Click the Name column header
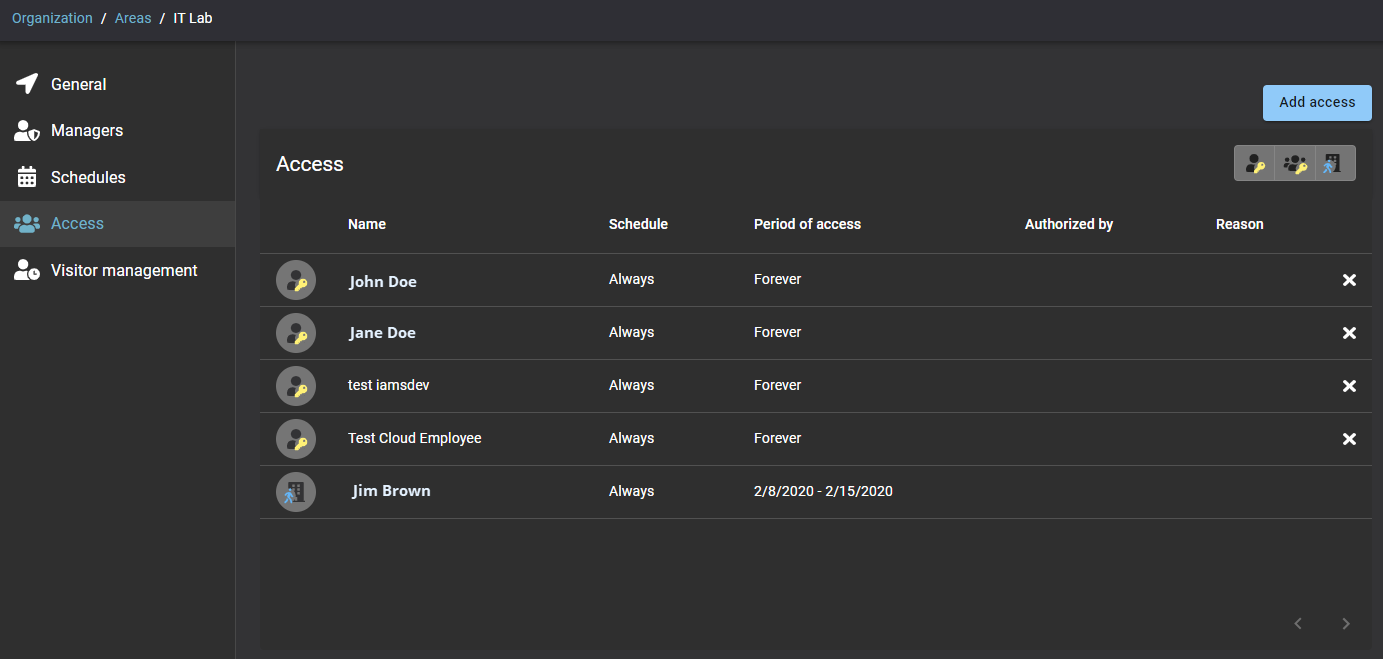 [x=367, y=224]
